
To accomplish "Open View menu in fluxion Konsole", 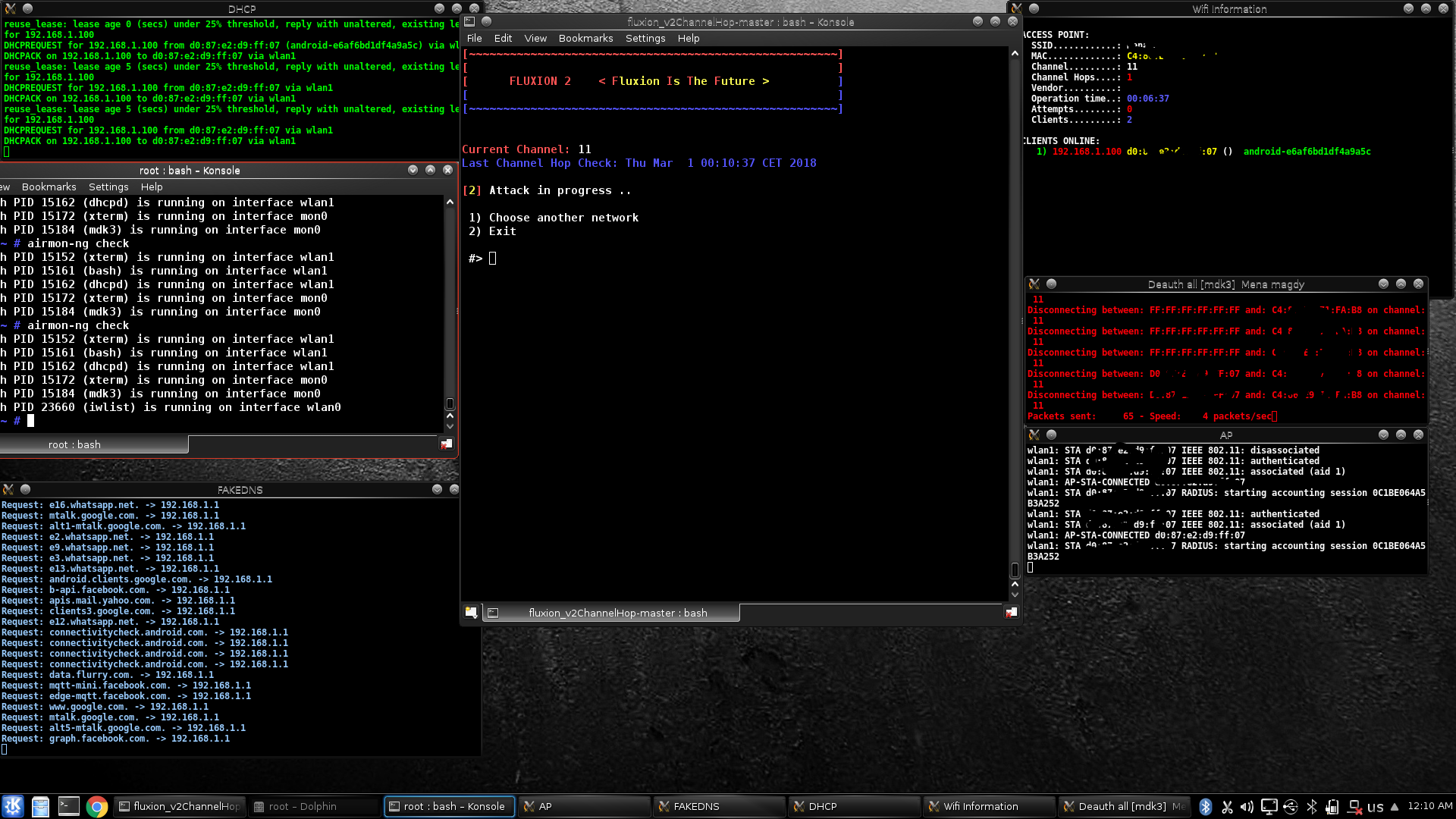I will coord(535,38).
